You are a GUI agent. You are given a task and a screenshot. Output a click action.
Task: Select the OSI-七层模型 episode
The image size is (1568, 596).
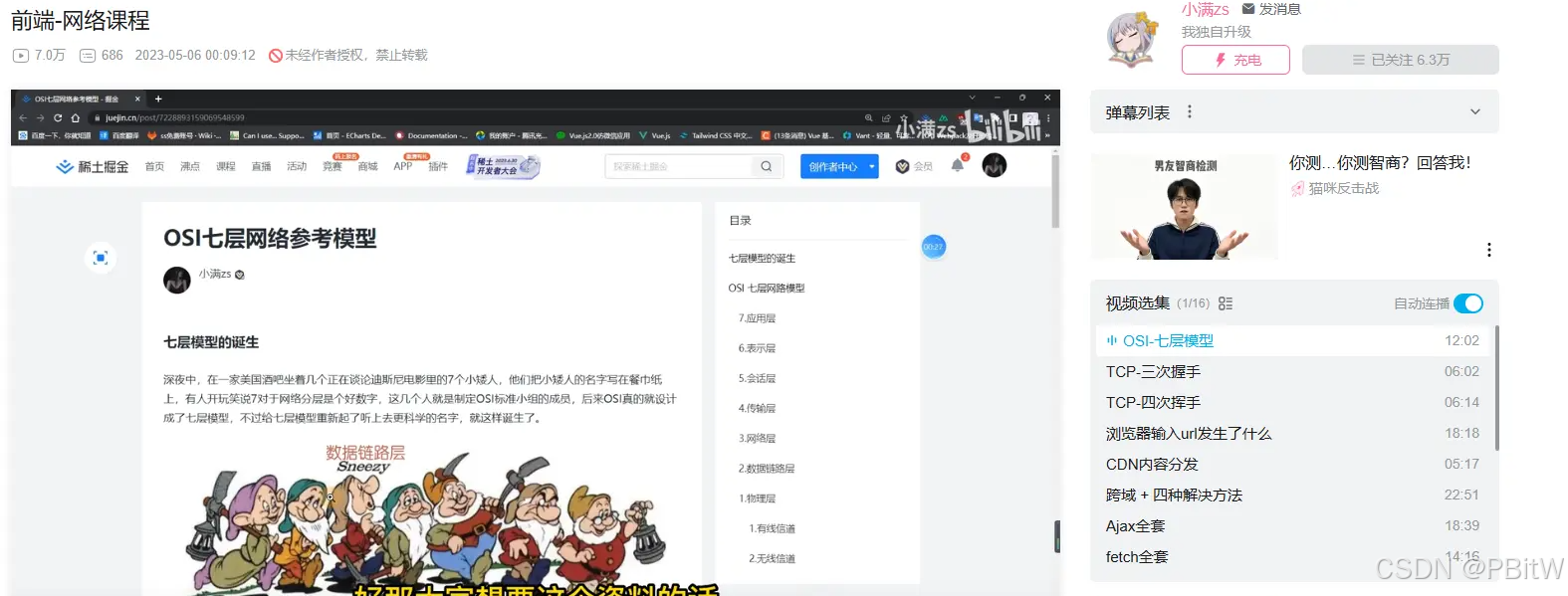(x=1293, y=340)
